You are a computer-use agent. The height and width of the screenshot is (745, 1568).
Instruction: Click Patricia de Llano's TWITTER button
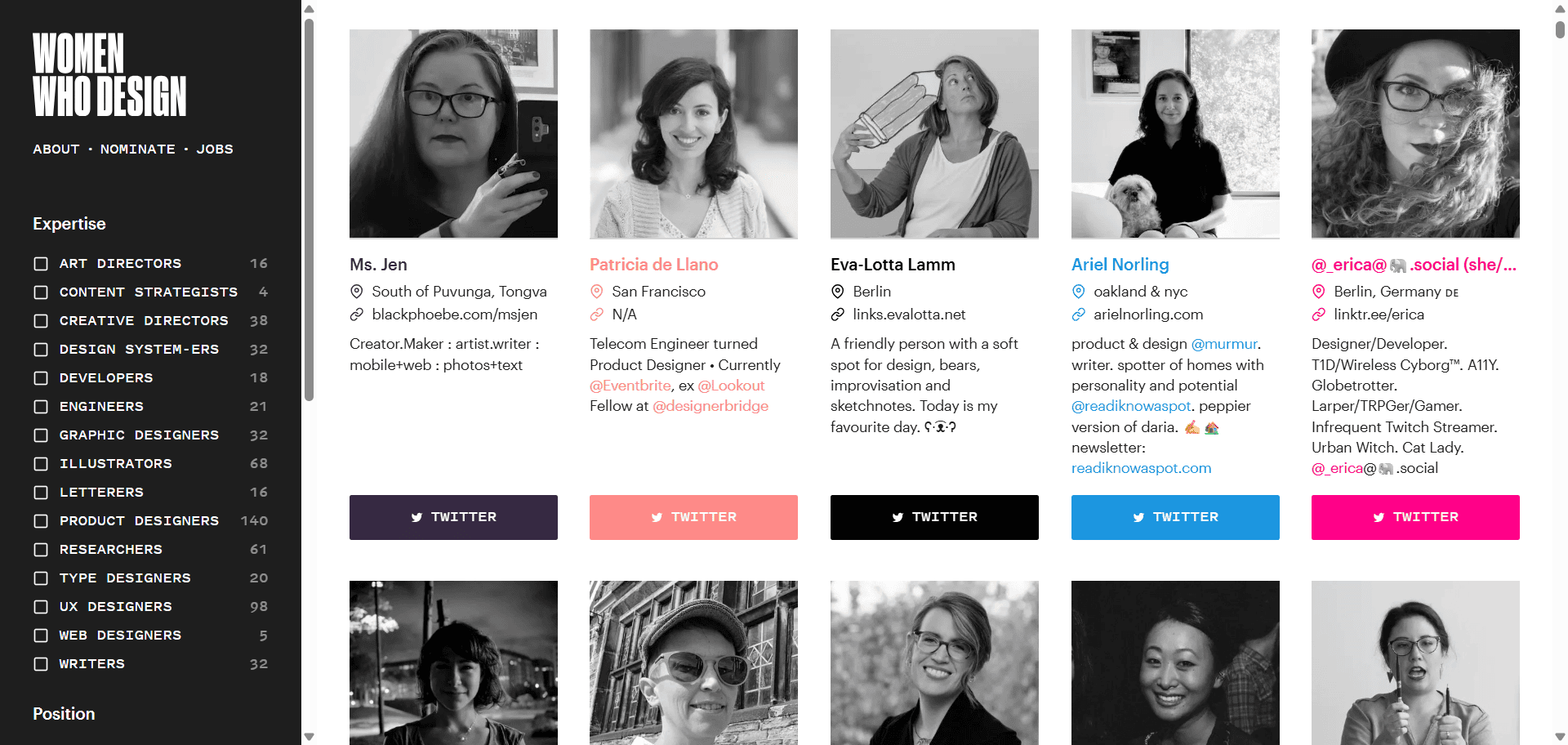coord(693,517)
